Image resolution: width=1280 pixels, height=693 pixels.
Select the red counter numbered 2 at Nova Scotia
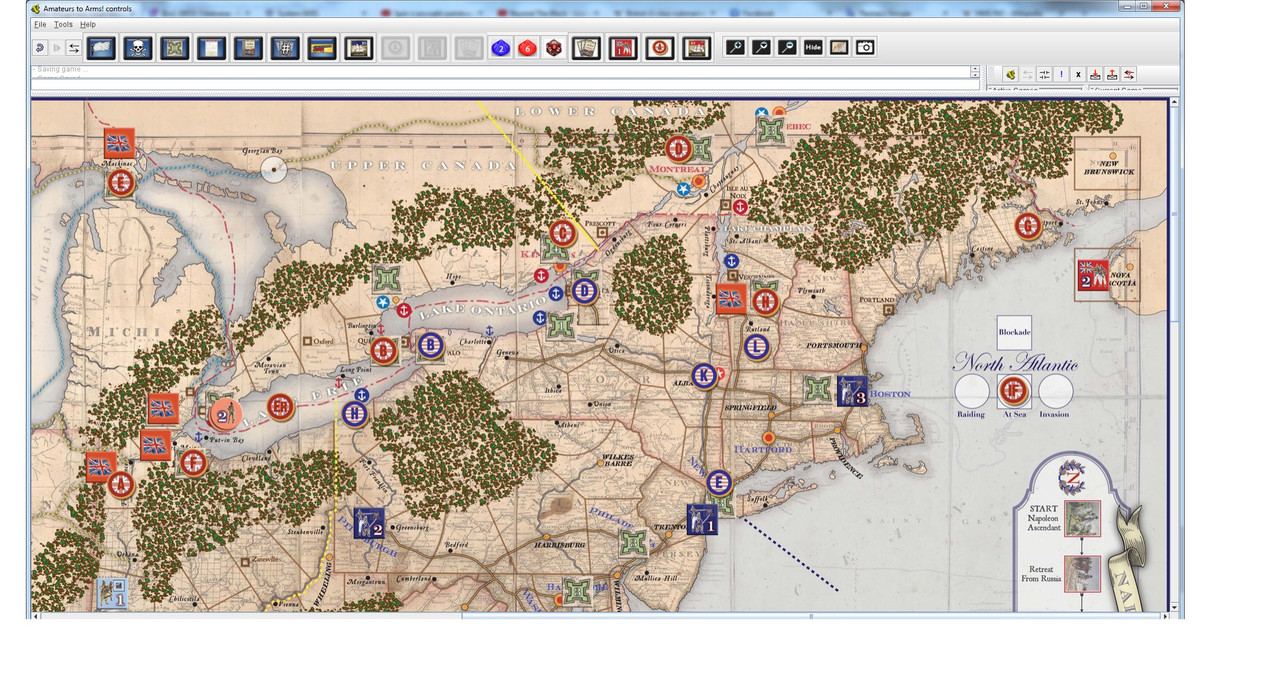coord(1092,276)
